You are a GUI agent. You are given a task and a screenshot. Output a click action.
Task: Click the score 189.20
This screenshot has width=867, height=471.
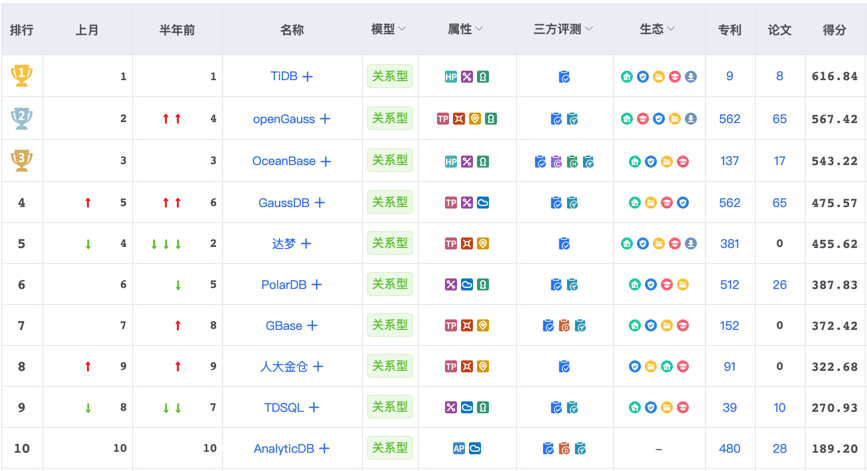(x=834, y=448)
